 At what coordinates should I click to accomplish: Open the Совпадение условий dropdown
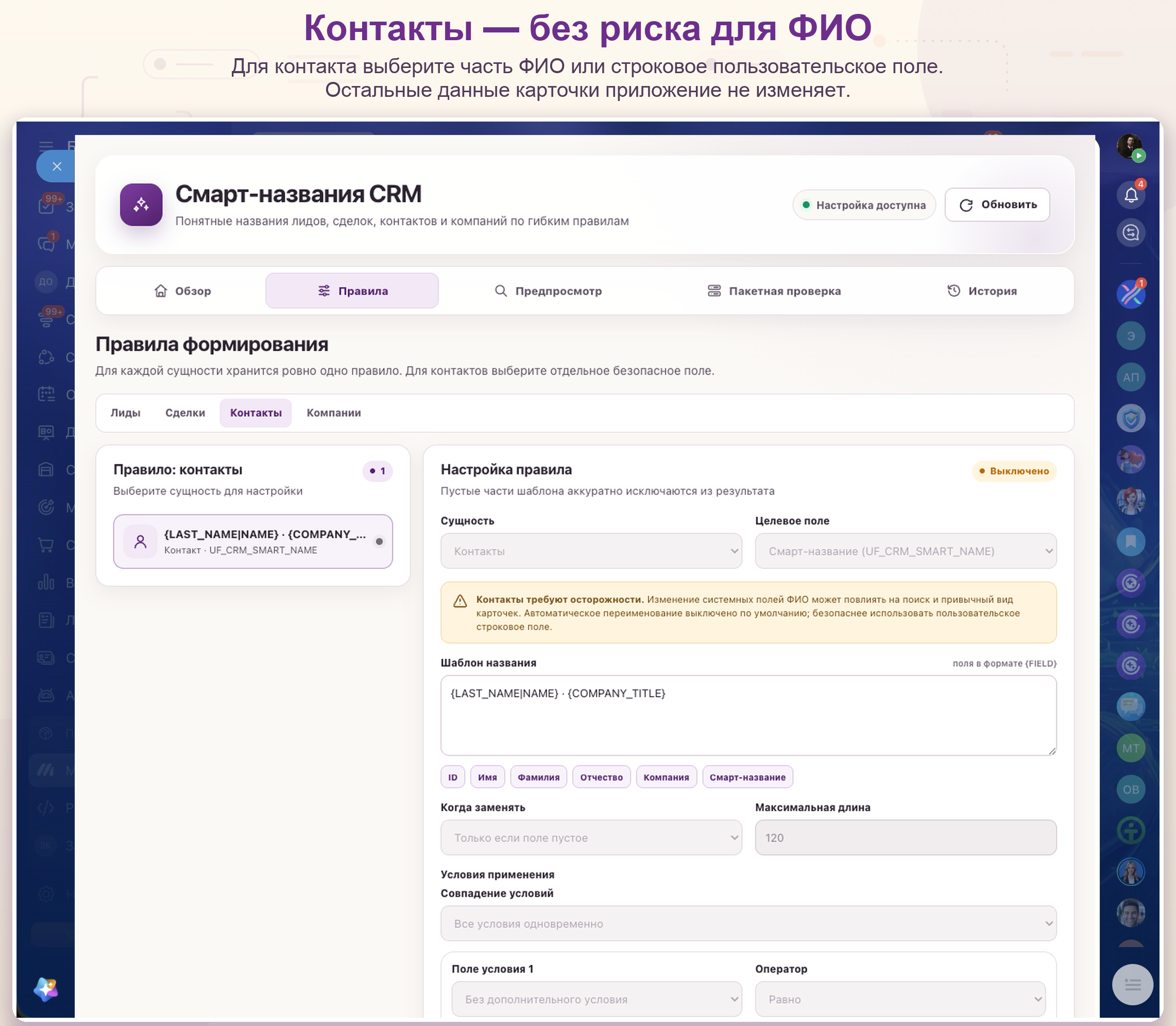(748, 924)
